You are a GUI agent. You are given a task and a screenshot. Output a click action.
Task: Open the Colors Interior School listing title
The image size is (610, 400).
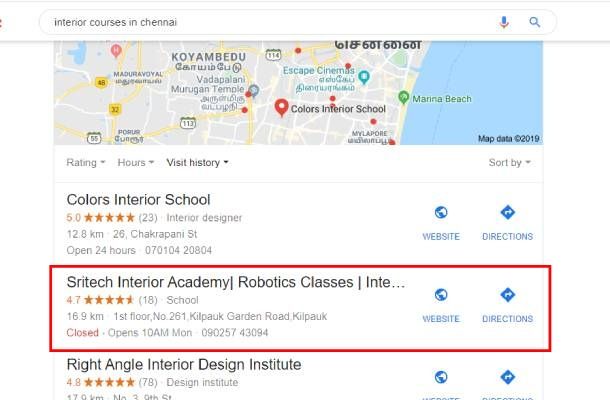coord(138,199)
